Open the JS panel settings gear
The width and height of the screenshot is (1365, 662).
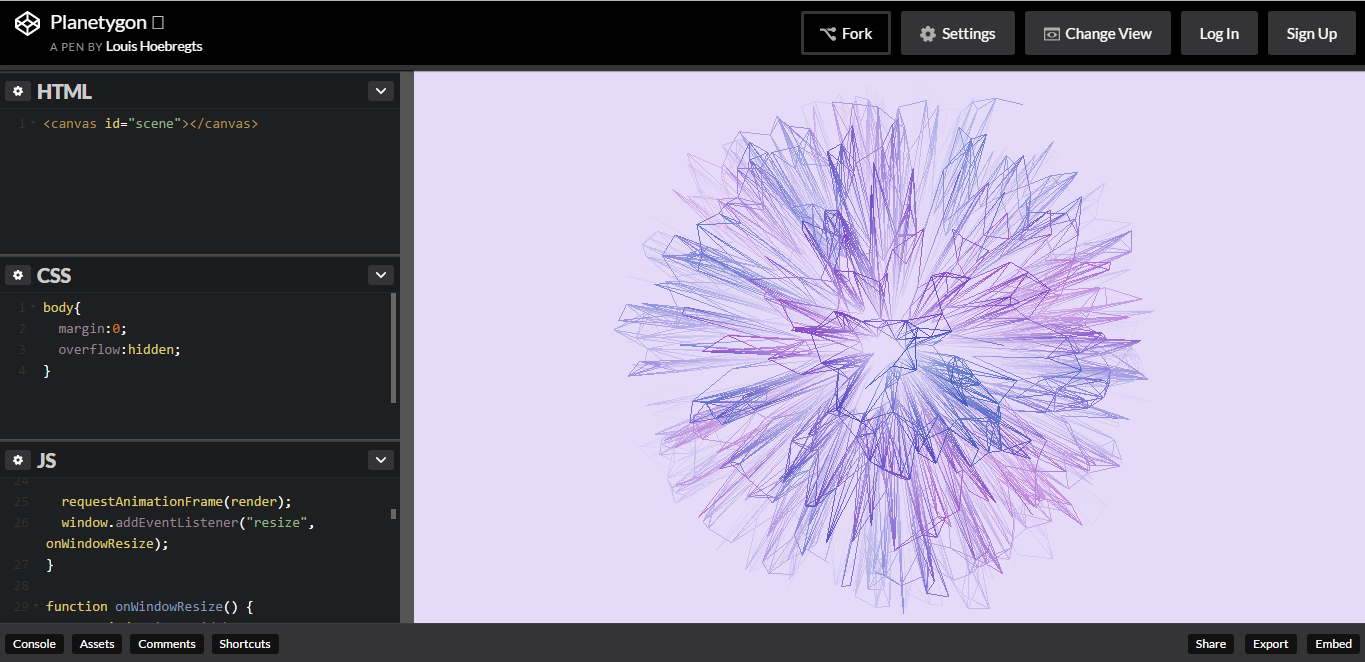tap(17, 459)
